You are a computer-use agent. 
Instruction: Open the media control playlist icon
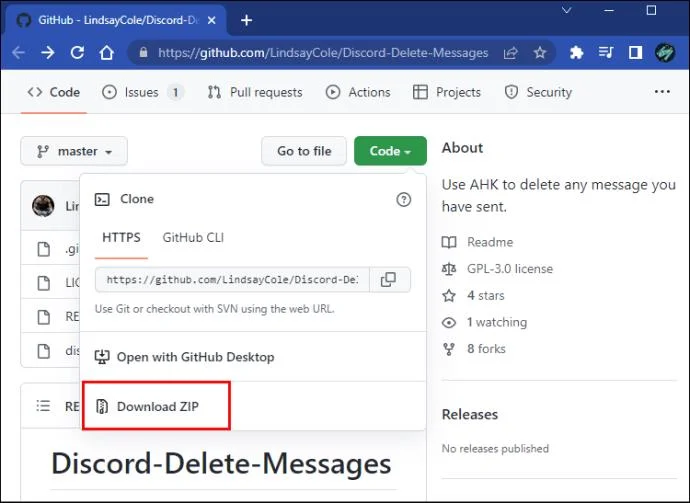click(x=606, y=53)
